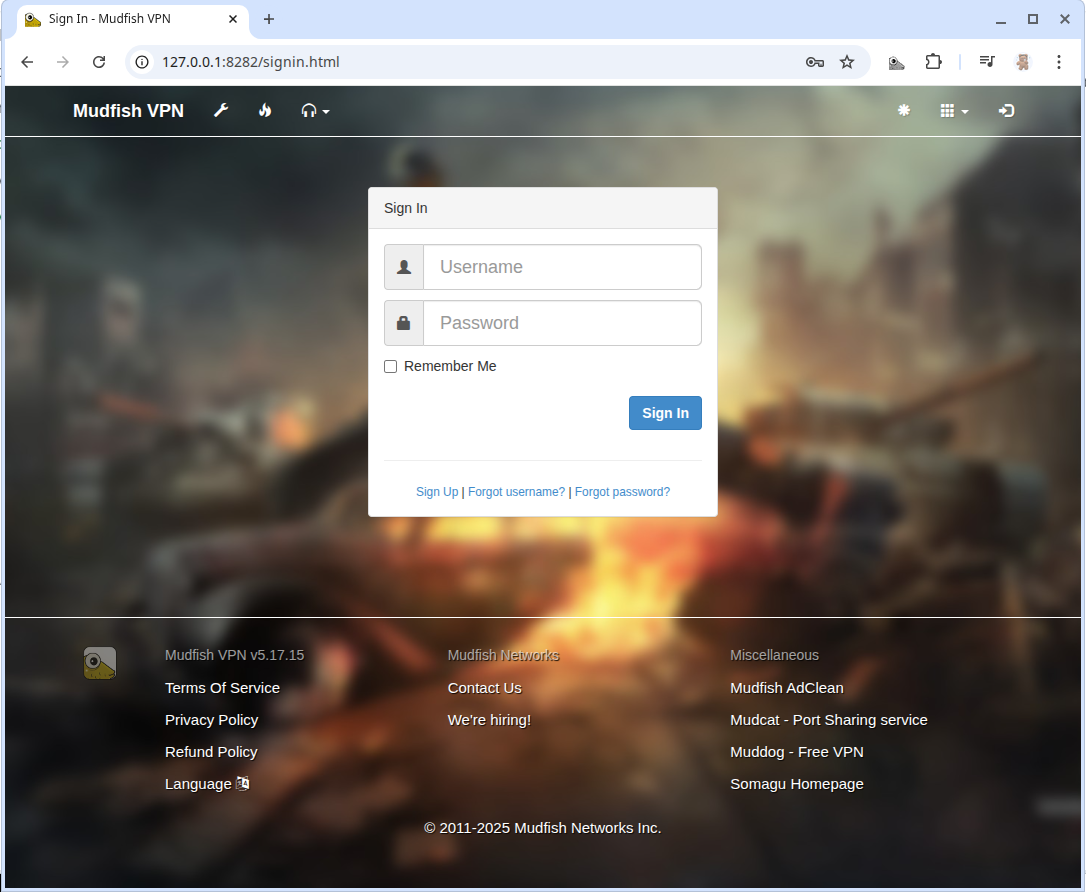The width and height of the screenshot is (1086, 892).
Task: Focus the Username input field
Action: click(x=562, y=267)
